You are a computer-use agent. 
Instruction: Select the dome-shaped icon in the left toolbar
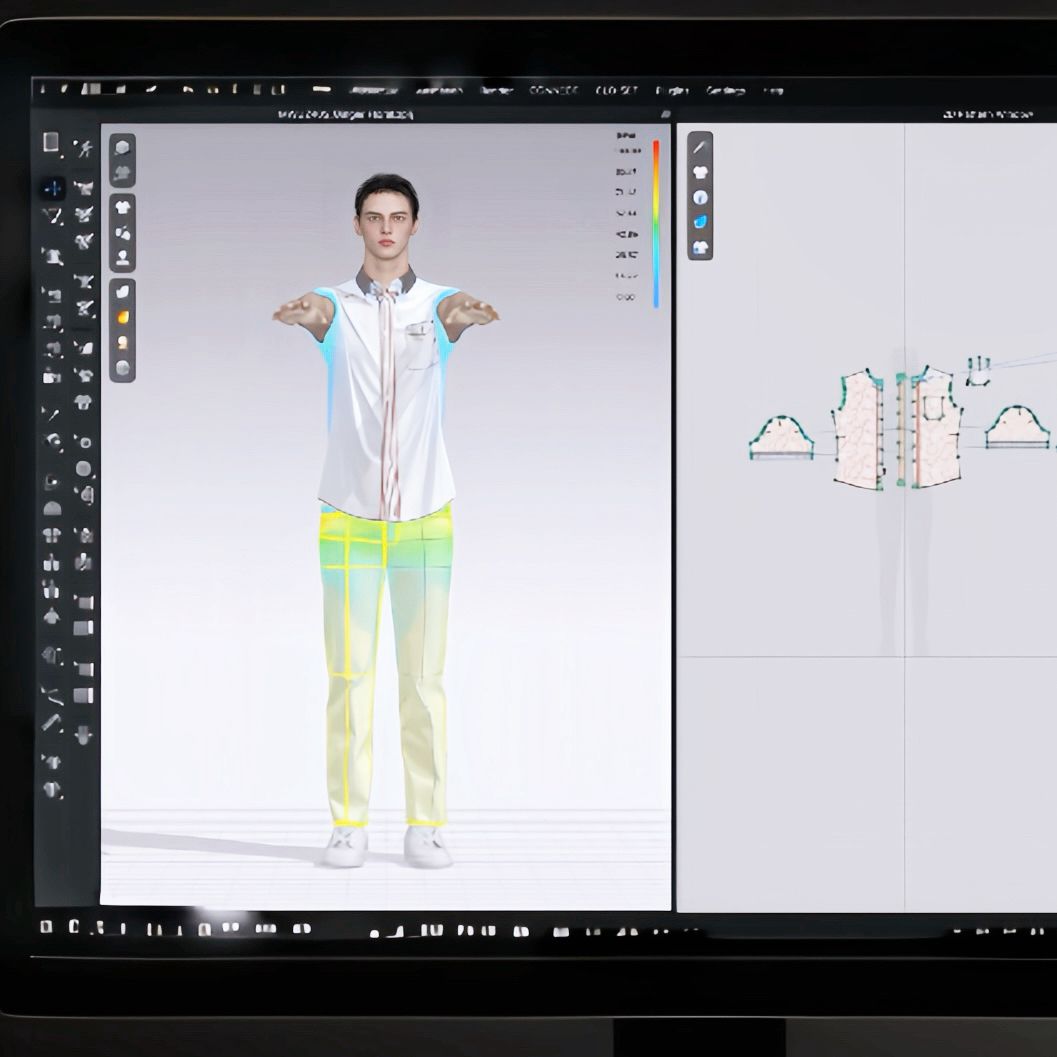pyautogui.click(x=52, y=509)
